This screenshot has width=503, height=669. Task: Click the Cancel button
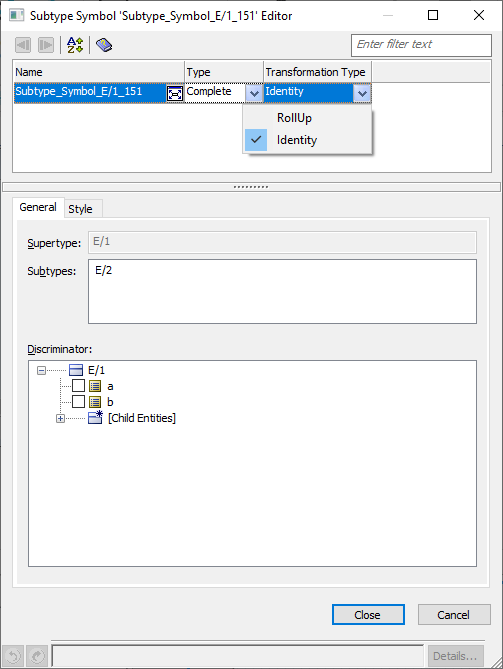[454, 614]
